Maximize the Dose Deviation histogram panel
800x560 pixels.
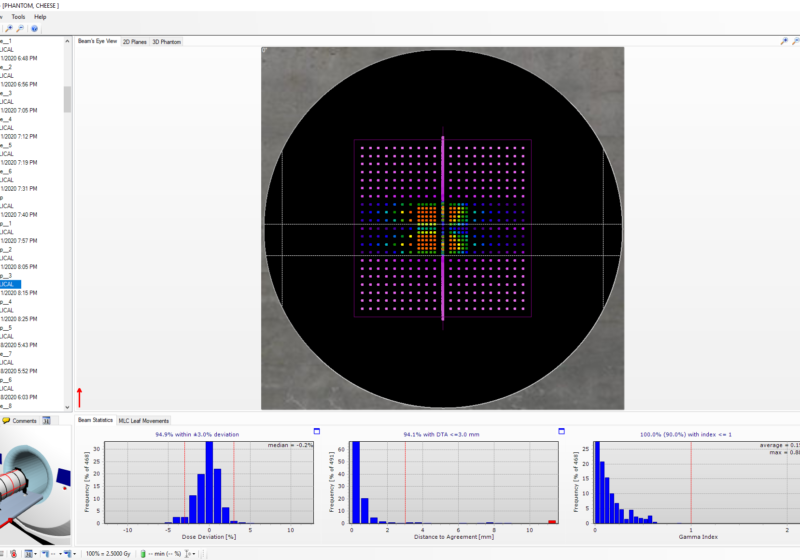tap(316, 431)
